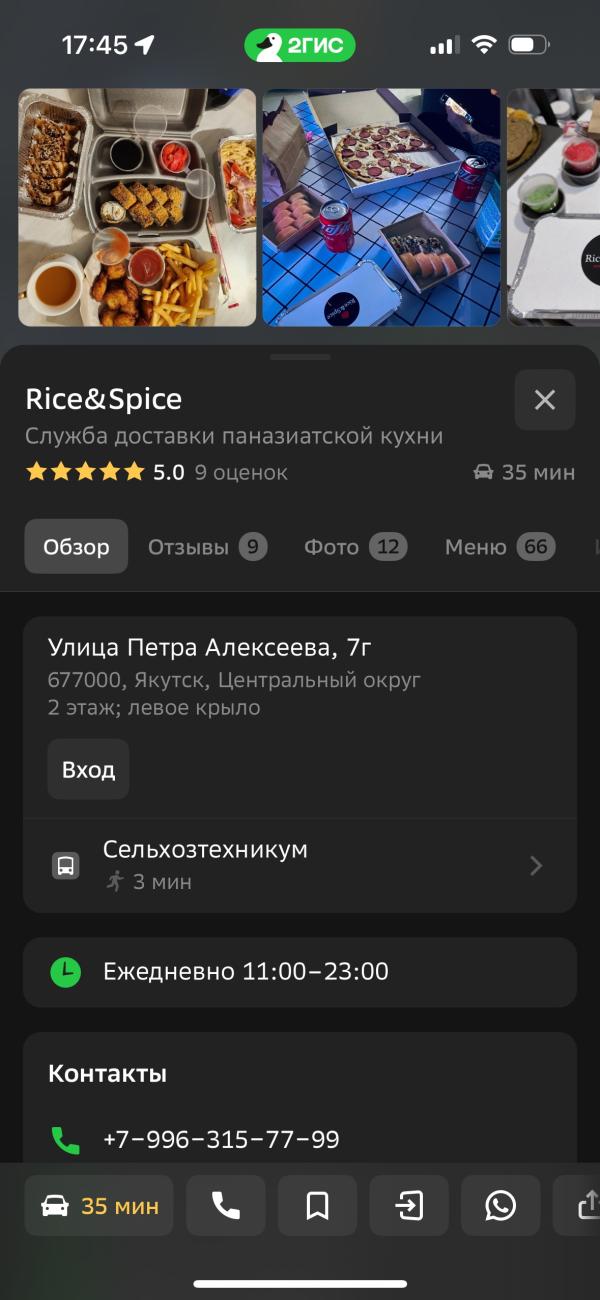600x1300 pixels.
Task: Tap the bookmark save icon
Action: pos(317,1206)
